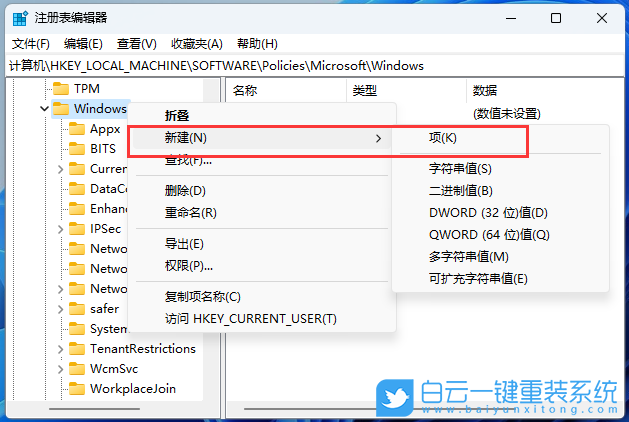Image resolution: width=629 pixels, height=422 pixels.
Task: Choose 导出(E) in the context menu
Action: (262, 243)
